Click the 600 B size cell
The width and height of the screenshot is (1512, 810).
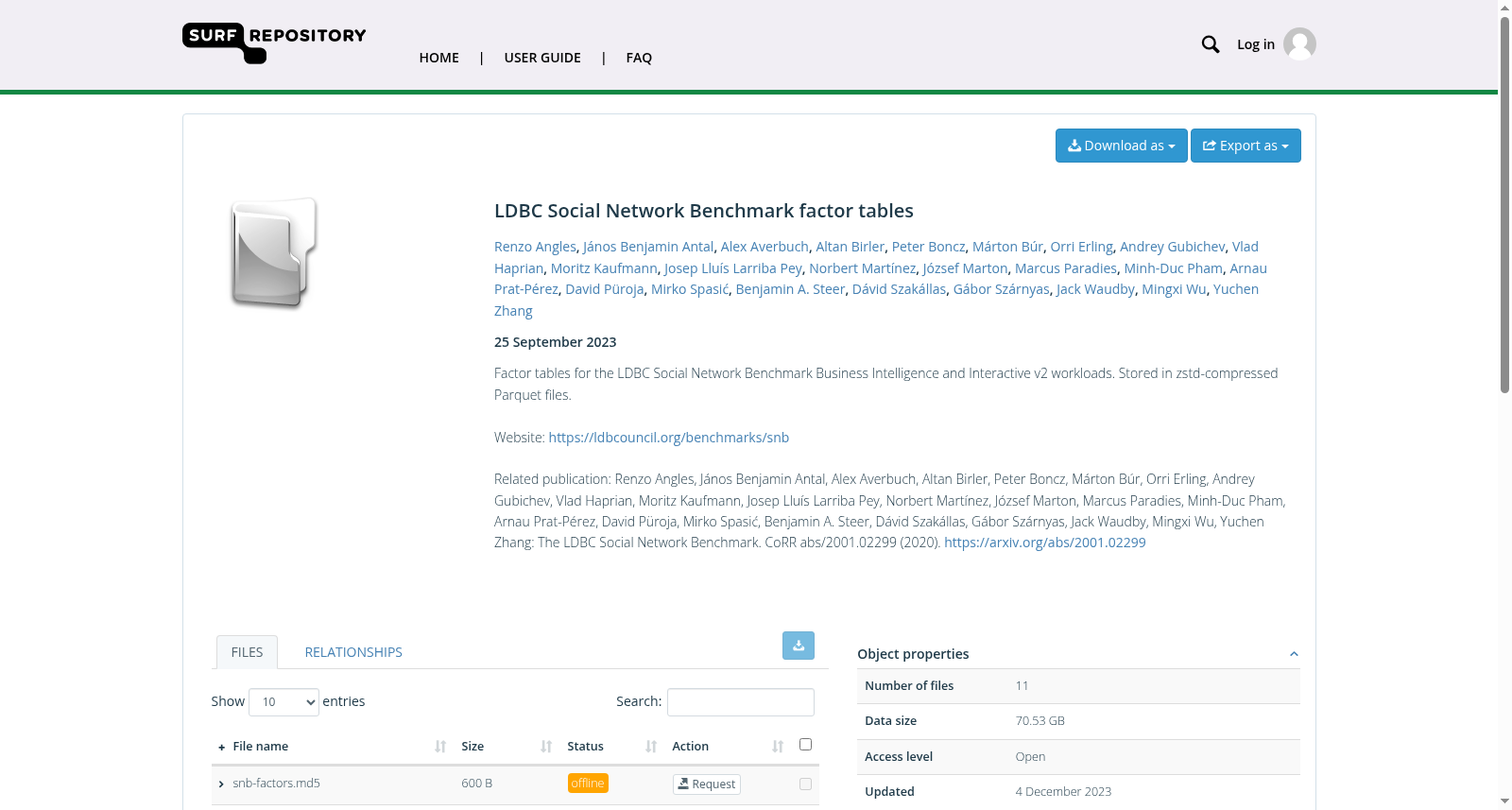[477, 784]
